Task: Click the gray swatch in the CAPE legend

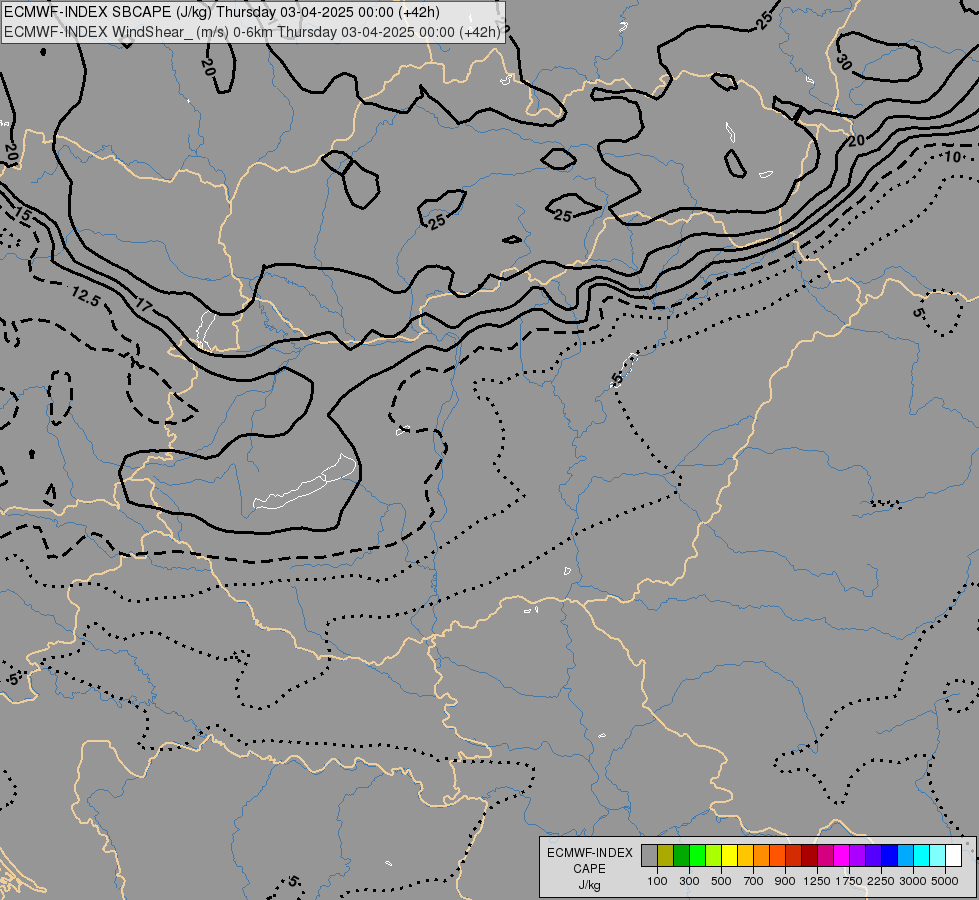Action: tap(649, 856)
